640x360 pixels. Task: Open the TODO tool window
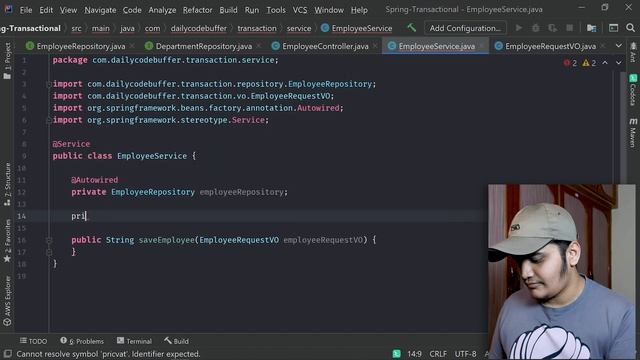33,341
